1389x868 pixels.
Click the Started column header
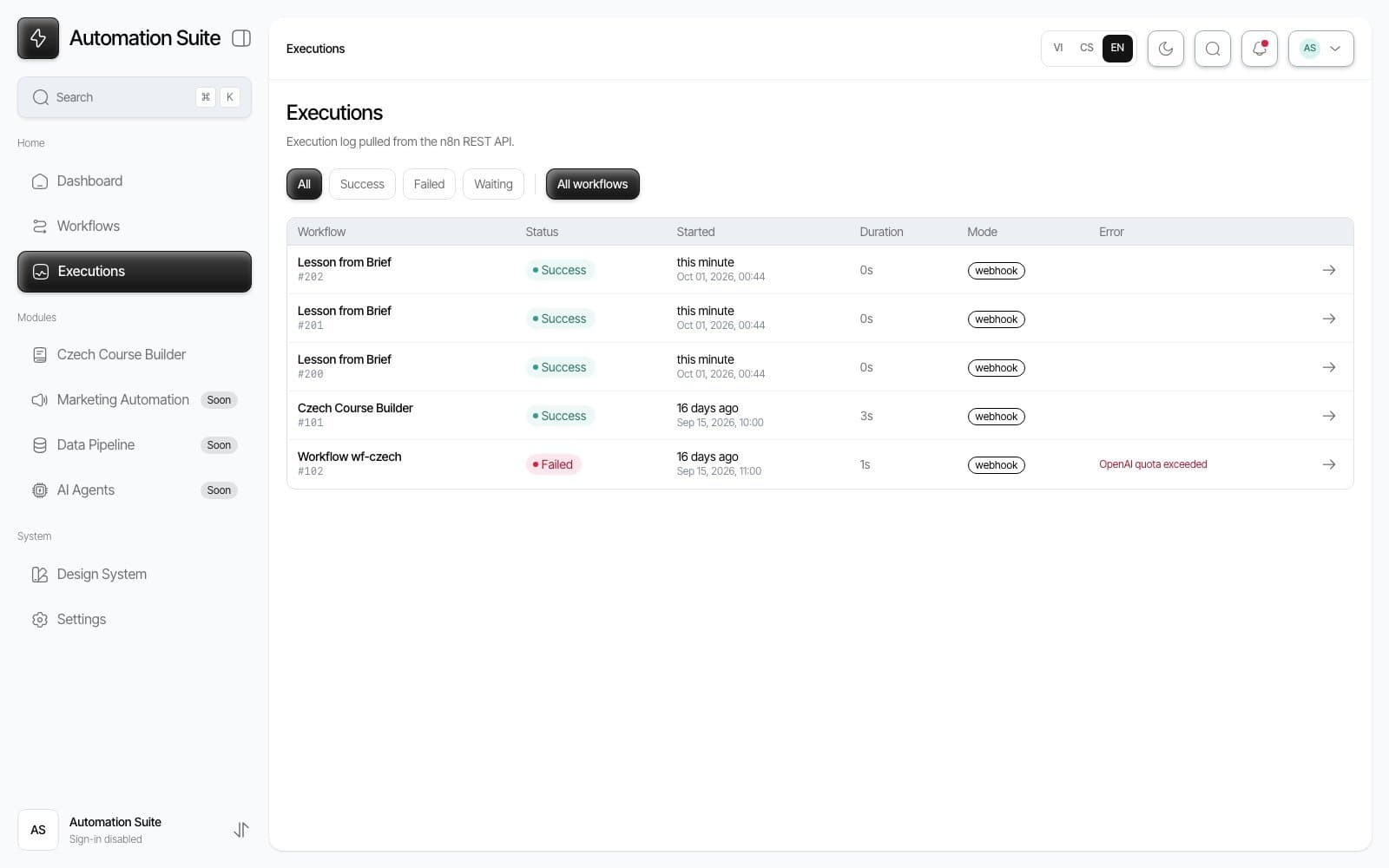click(x=695, y=232)
